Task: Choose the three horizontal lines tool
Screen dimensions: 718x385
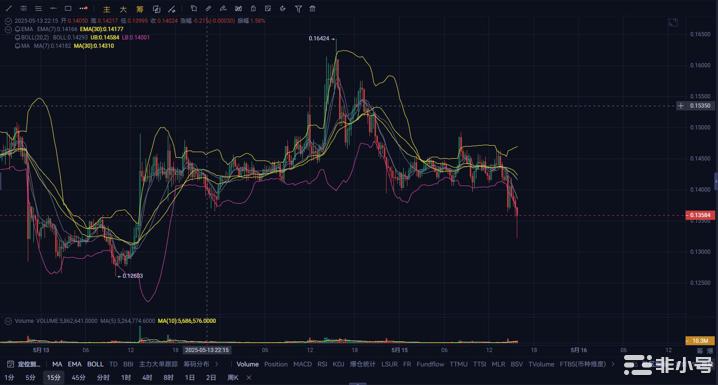Action: [38, 8]
